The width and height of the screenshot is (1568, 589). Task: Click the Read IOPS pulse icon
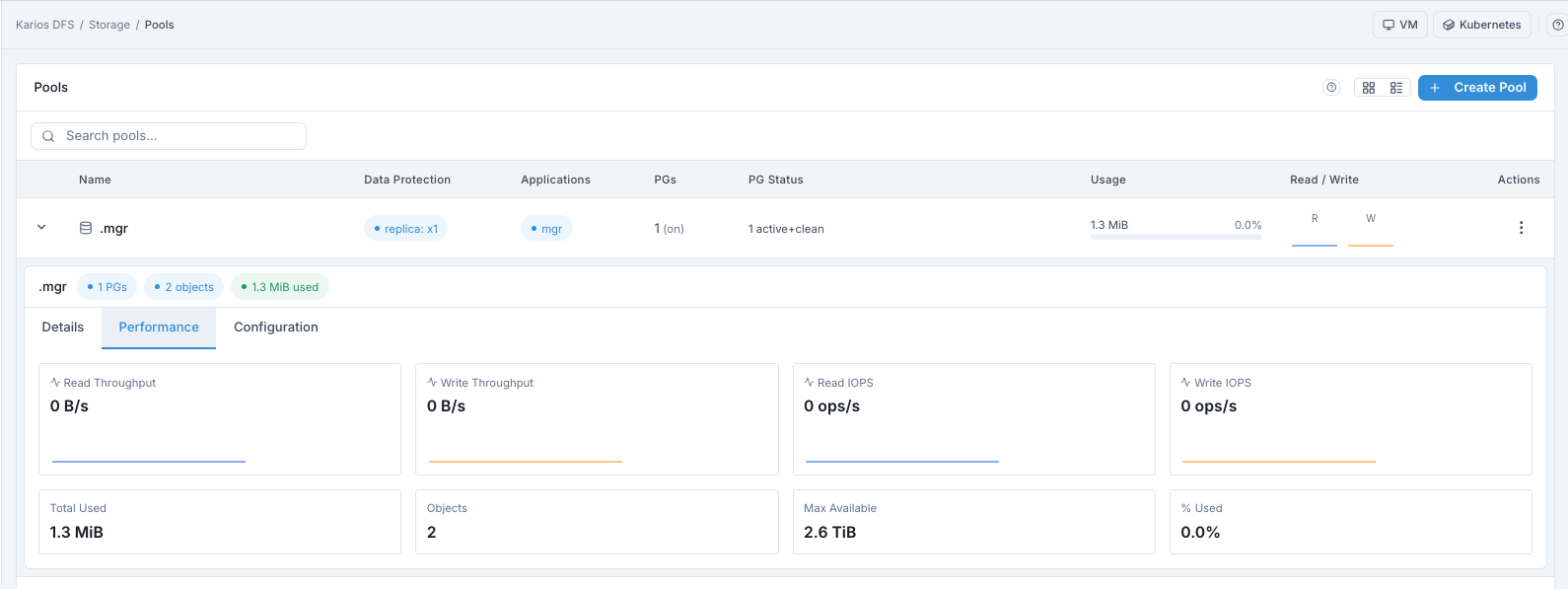(x=809, y=382)
